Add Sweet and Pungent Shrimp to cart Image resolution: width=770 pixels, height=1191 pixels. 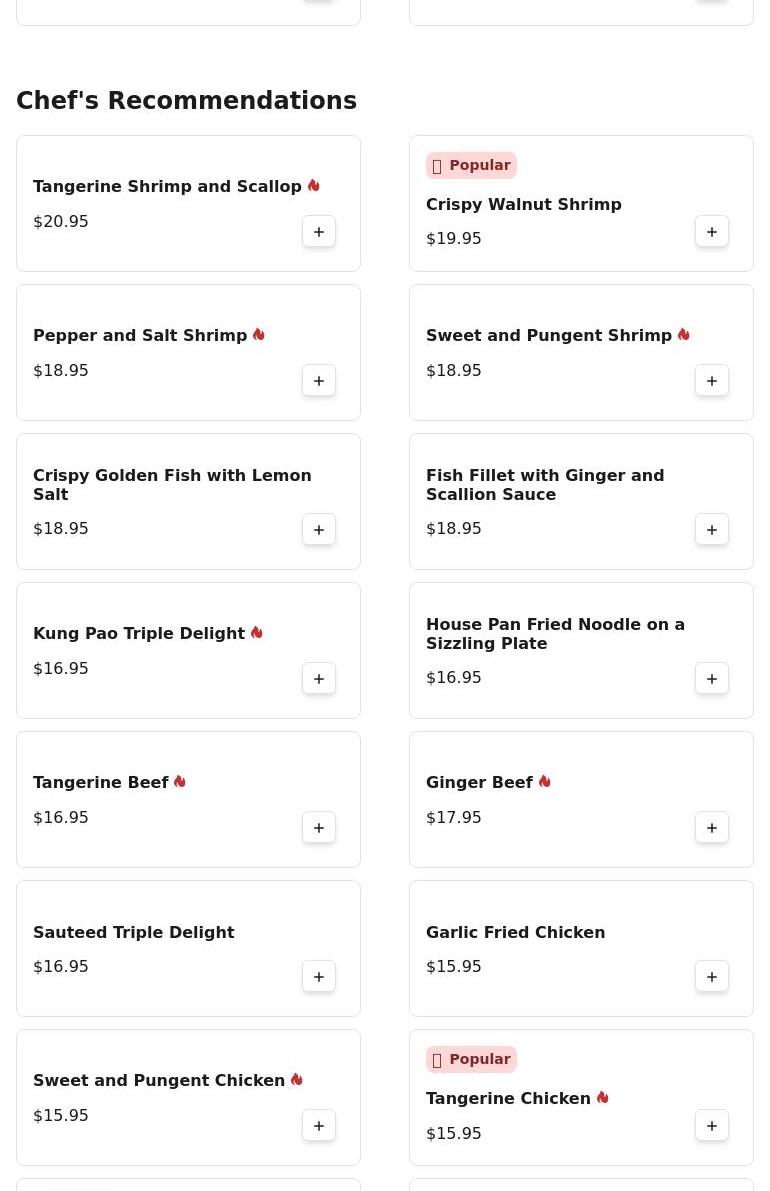pyautogui.click(x=712, y=381)
